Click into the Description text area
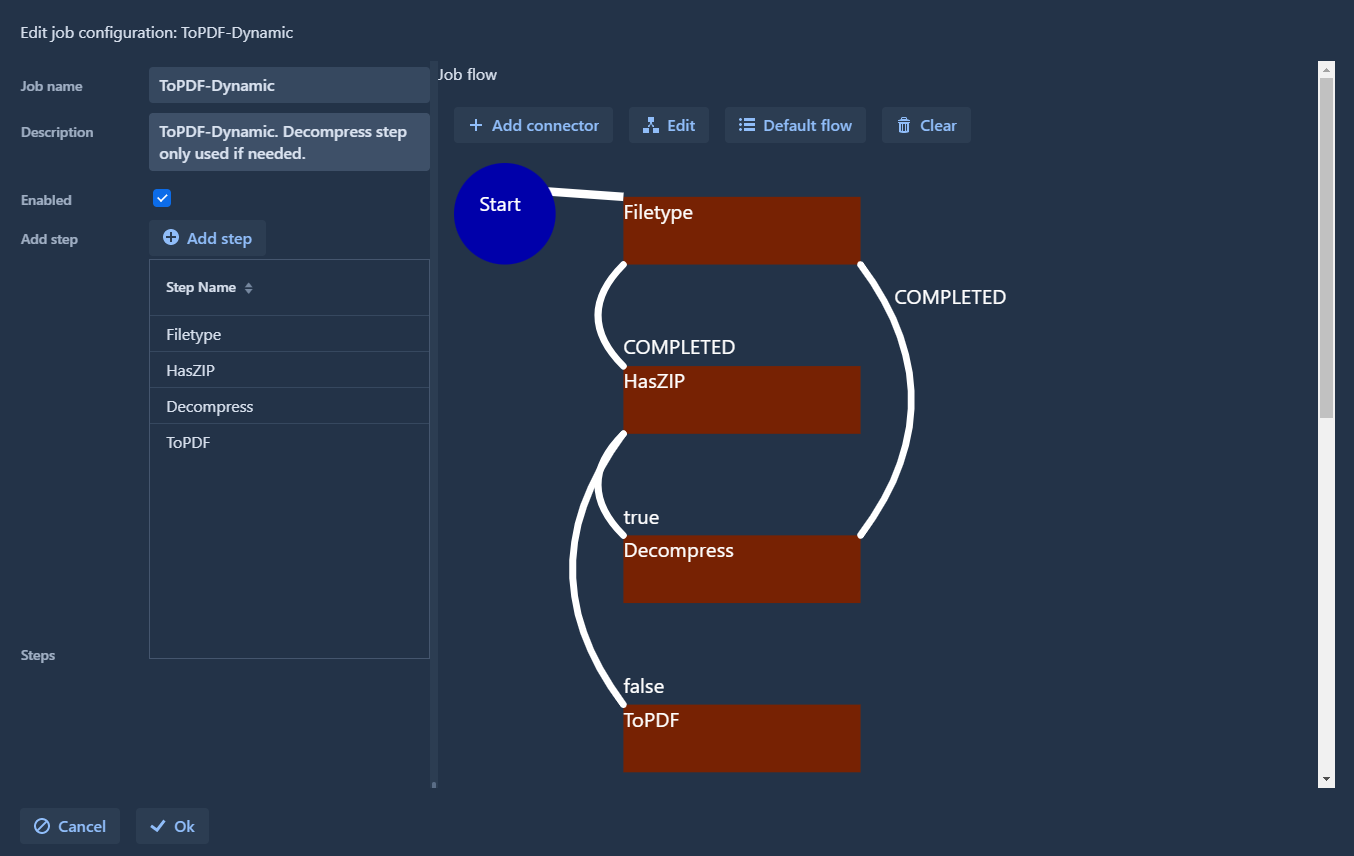The height and width of the screenshot is (856, 1354). click(289, 142)
